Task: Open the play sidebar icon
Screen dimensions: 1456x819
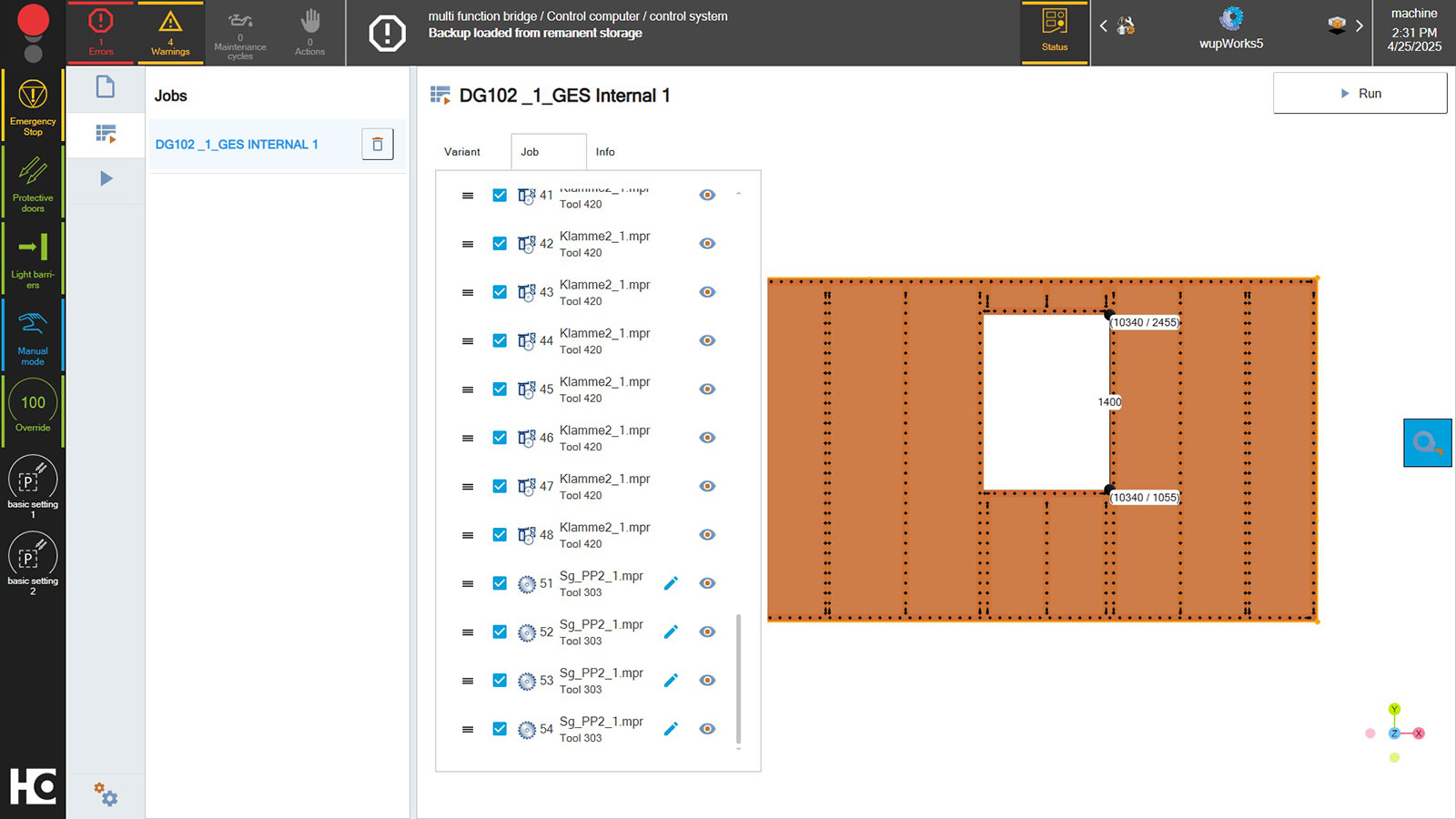Action: (106, 178)
